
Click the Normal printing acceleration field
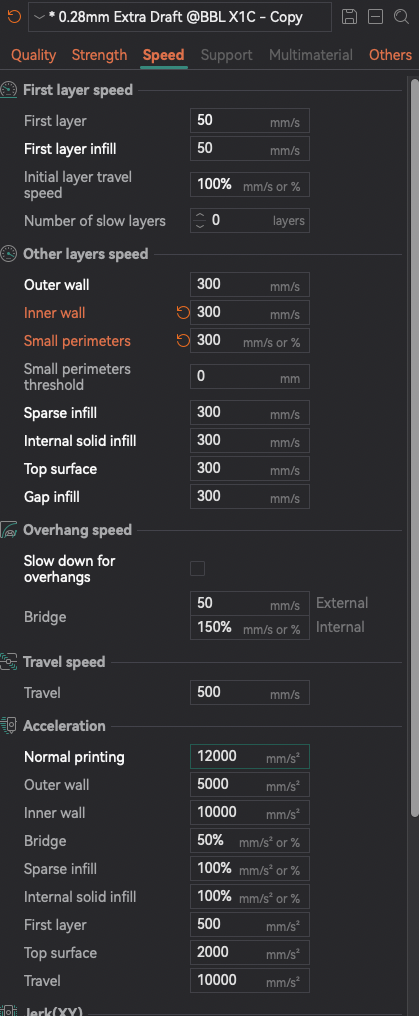point(249,757)
